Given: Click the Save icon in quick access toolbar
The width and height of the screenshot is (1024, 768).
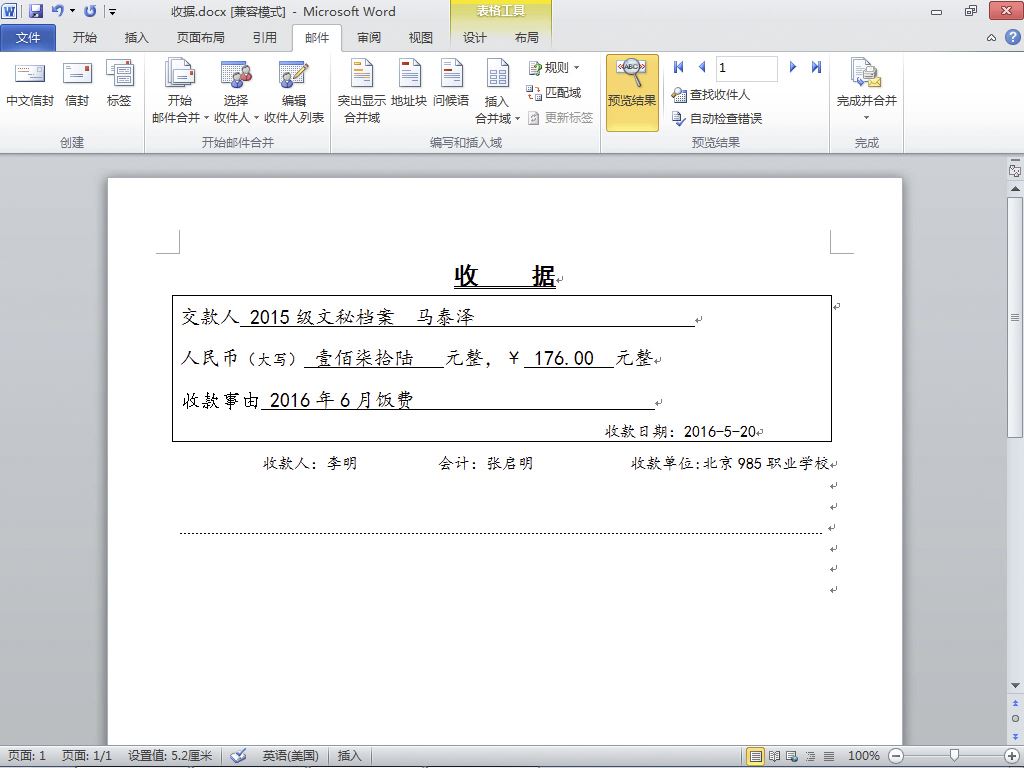Looking at the screenshot, I should coord(35,11).
